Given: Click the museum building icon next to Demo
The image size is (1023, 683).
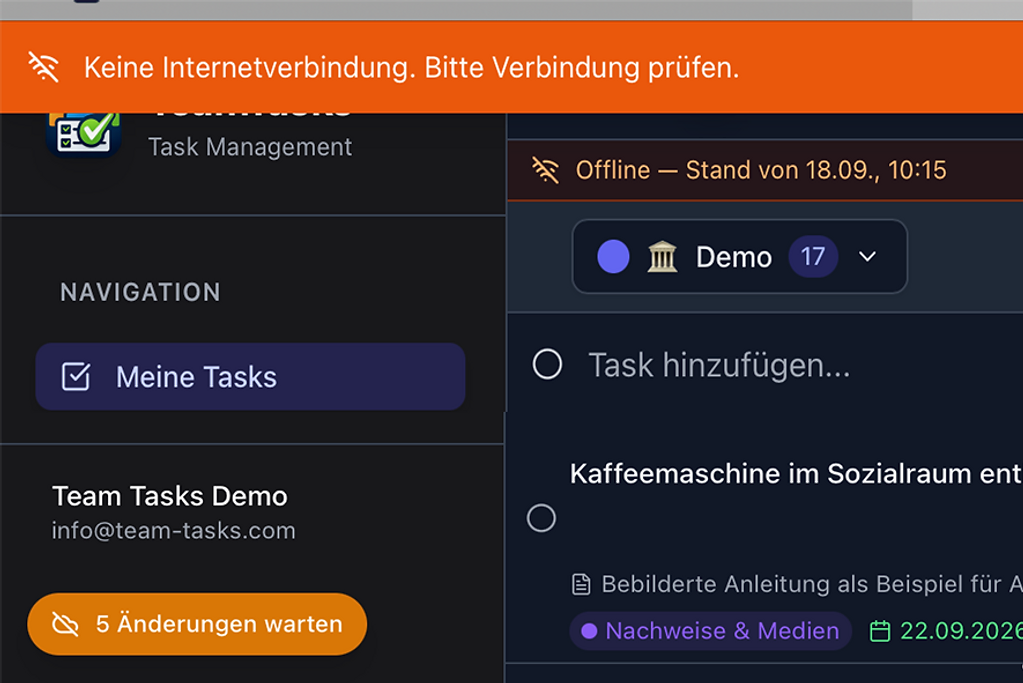Looking at the screenshot, I should click(662, 256).
